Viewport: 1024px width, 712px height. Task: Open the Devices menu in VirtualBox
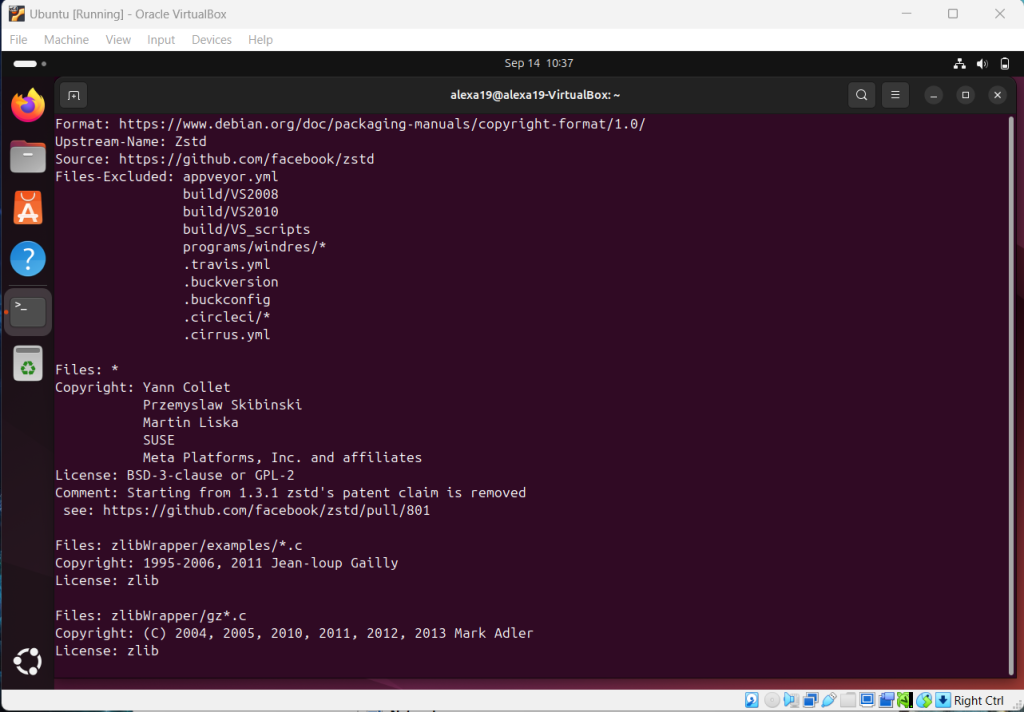coord(211,40)
